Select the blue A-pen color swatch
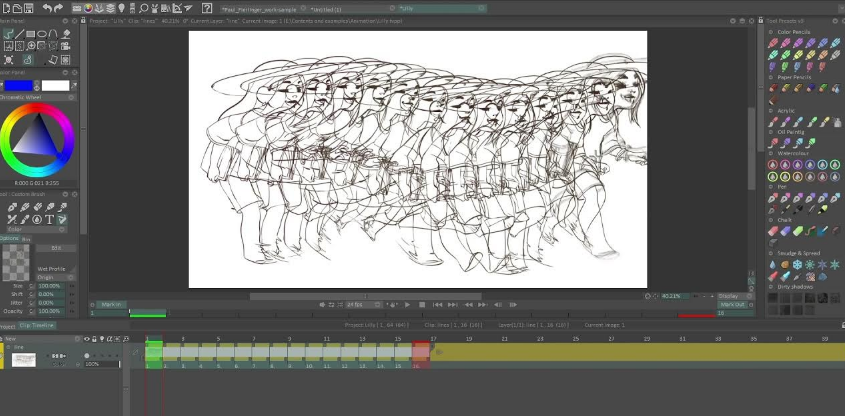The width and height of the screenshot is (845, 416). (x=19, y=85)
